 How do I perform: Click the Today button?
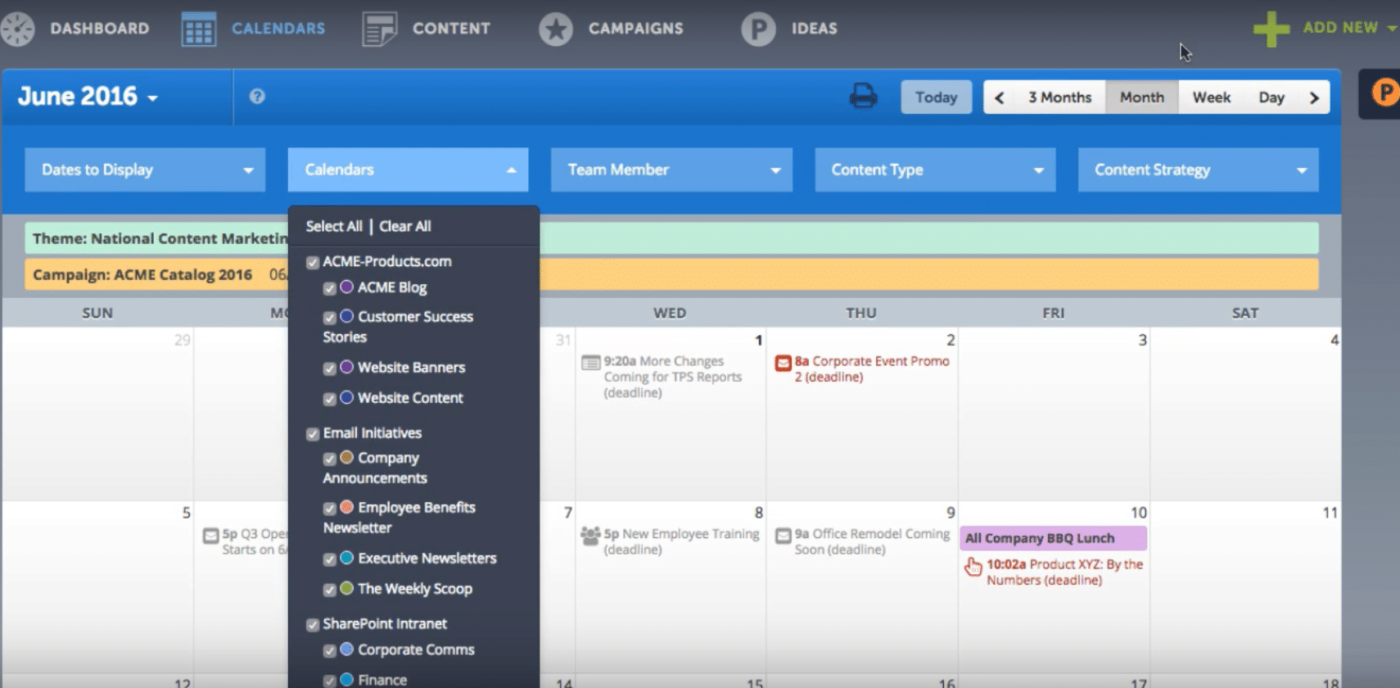tap(936, 96)
